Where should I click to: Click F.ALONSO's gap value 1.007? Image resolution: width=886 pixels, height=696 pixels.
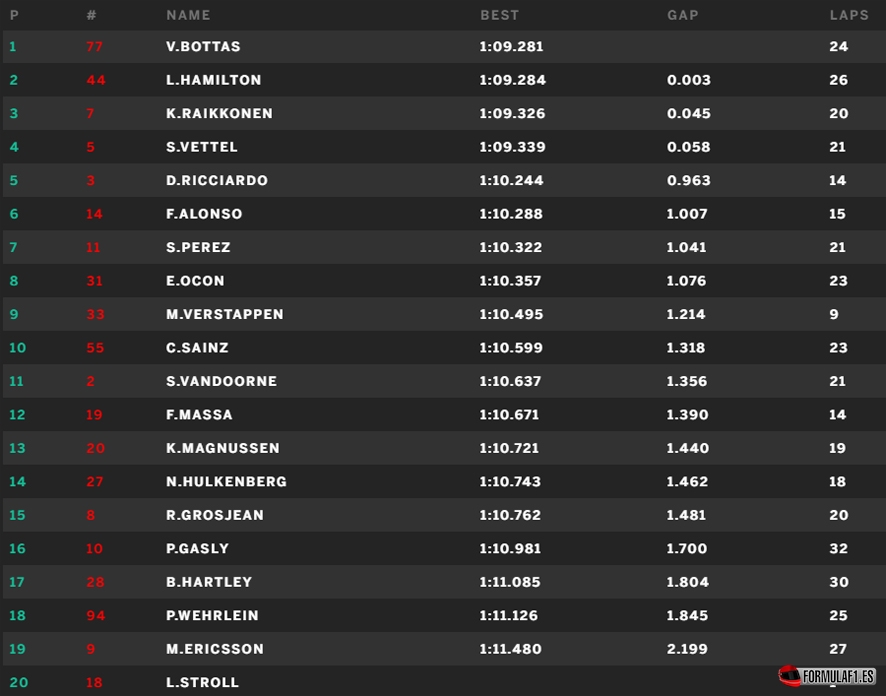tap(687, 214)
